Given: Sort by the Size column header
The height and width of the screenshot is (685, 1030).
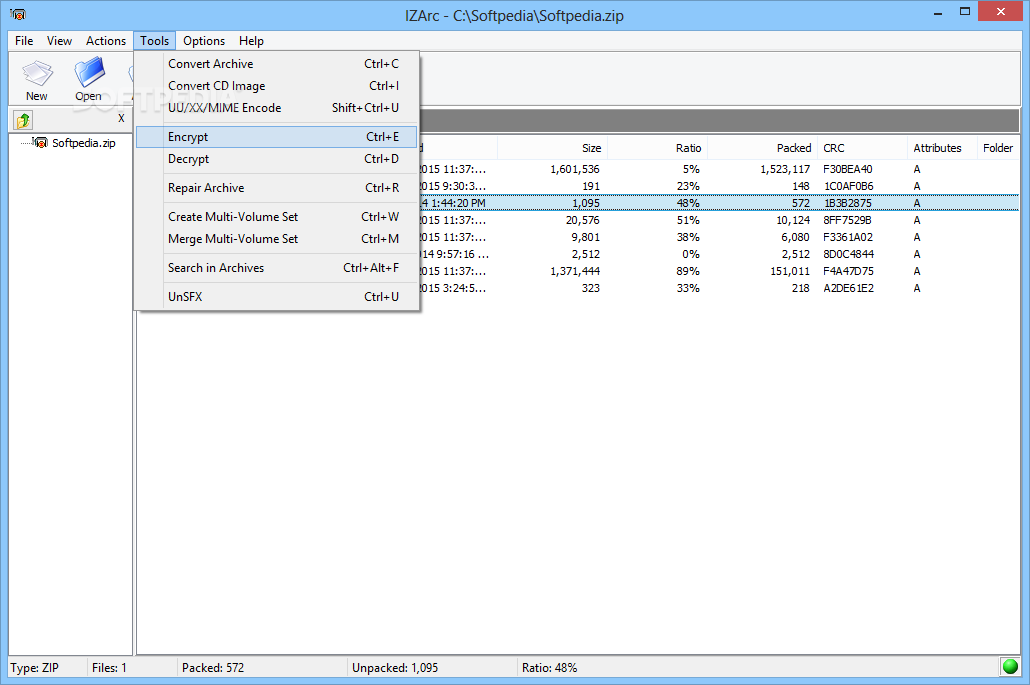Looking at the screenshot, I should pyautogui.click(x=552, y=148).
